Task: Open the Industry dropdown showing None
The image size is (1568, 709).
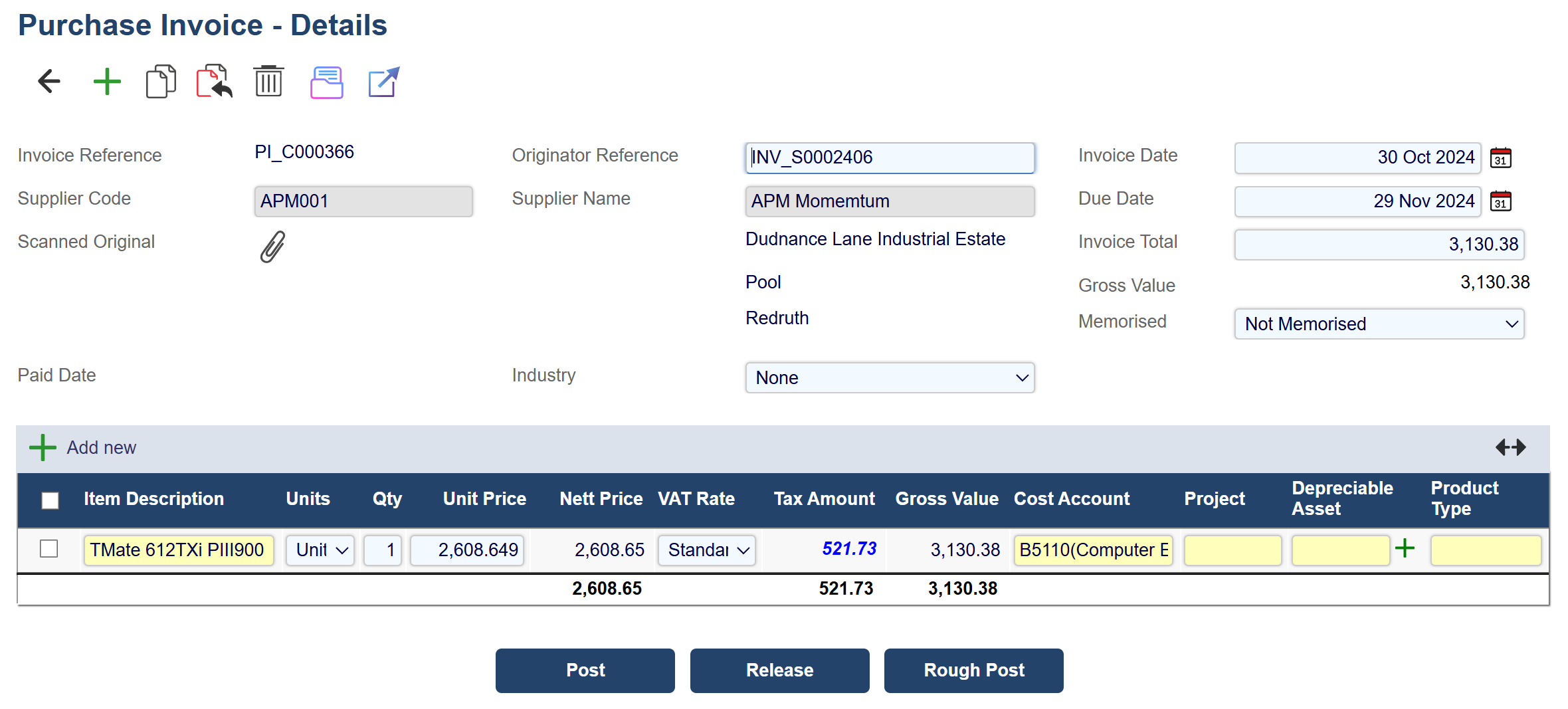Action: point(889,378)
